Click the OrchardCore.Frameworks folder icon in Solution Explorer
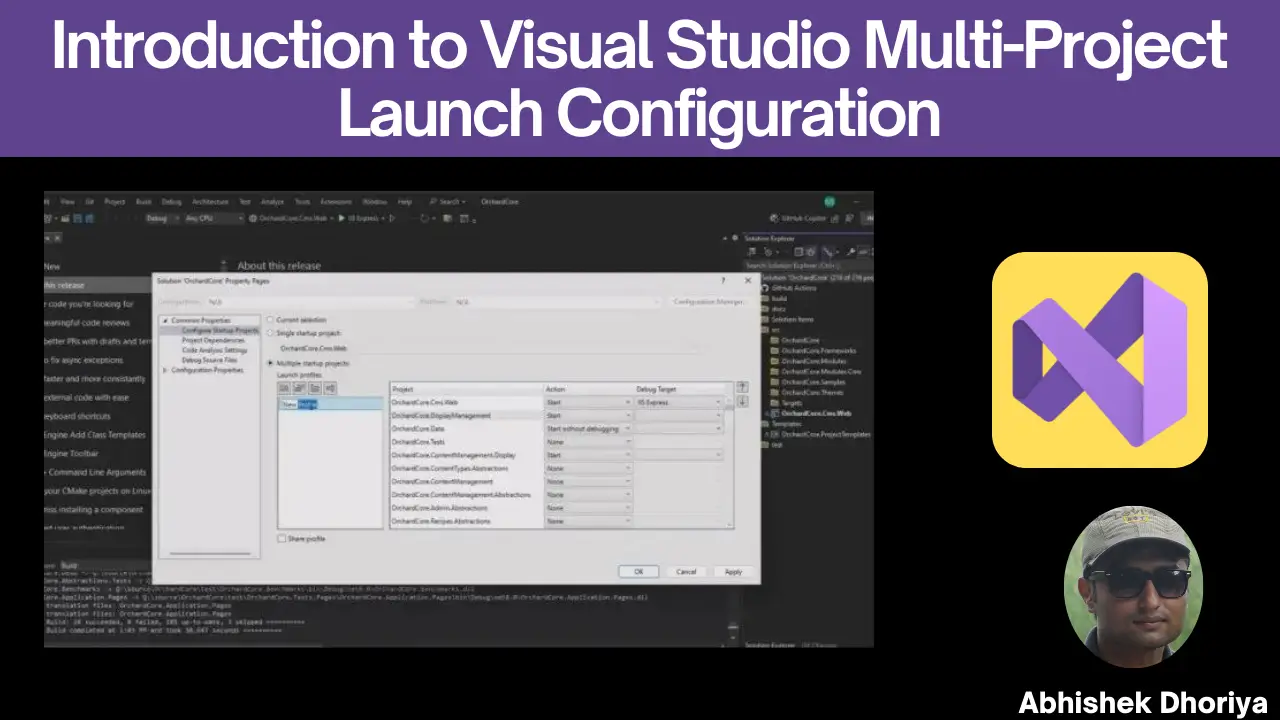Screen dimensions: 1280x720 pos(775,351)
